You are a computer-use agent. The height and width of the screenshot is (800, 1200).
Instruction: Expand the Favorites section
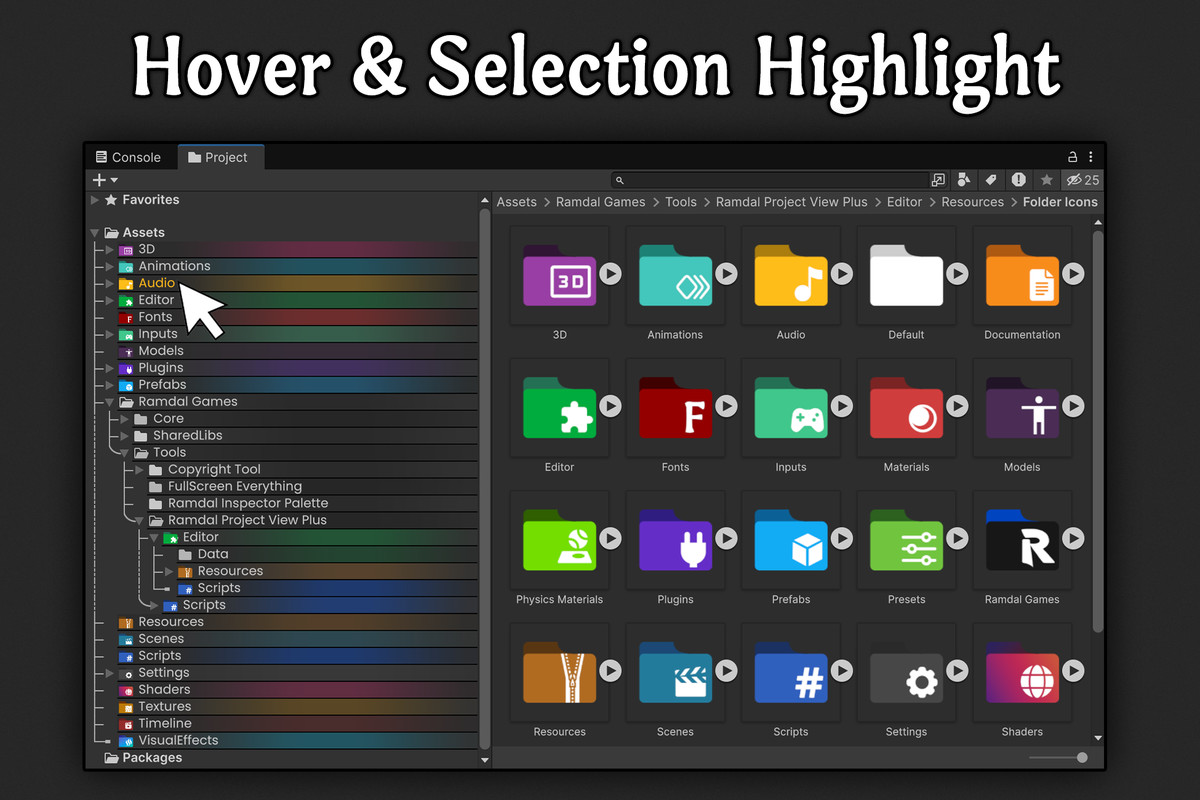95,199
